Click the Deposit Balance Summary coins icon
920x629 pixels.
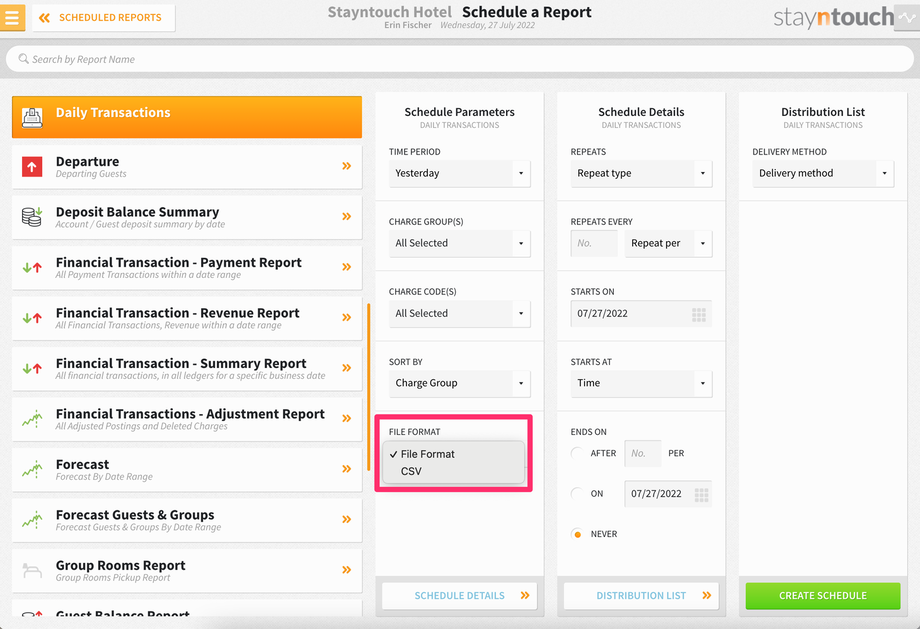tap(32, 217)
